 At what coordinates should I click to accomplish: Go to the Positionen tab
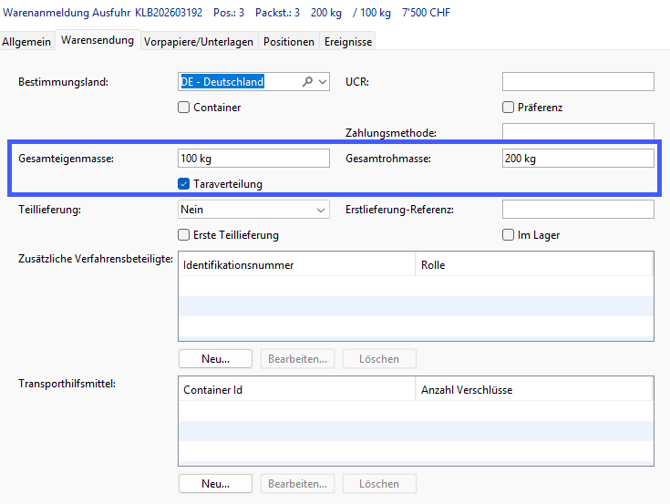[x=289, y=42]
